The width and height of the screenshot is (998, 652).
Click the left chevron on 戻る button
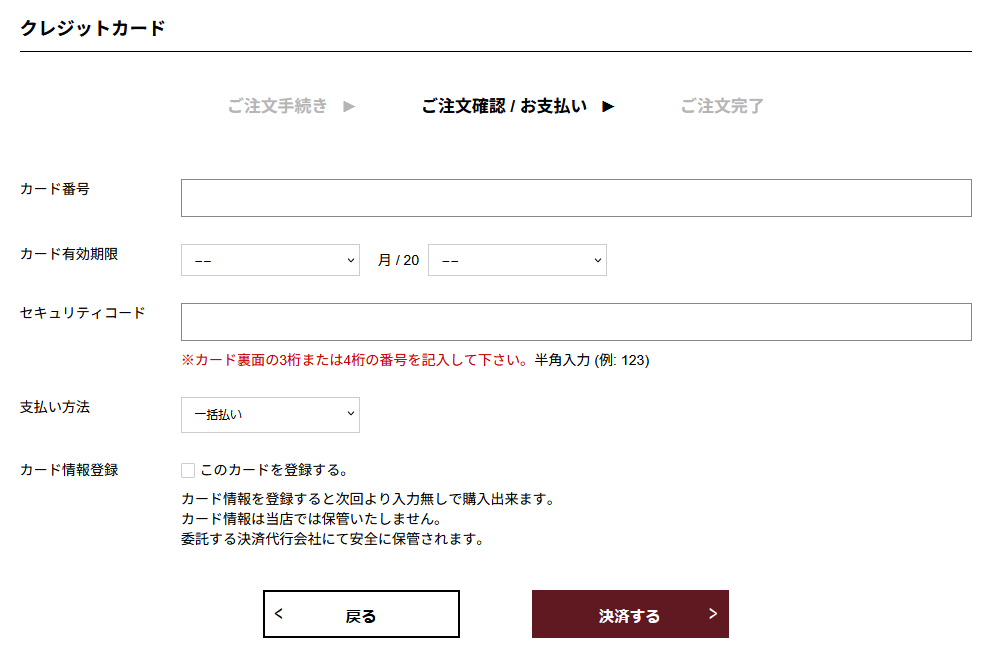pos(279,613)
